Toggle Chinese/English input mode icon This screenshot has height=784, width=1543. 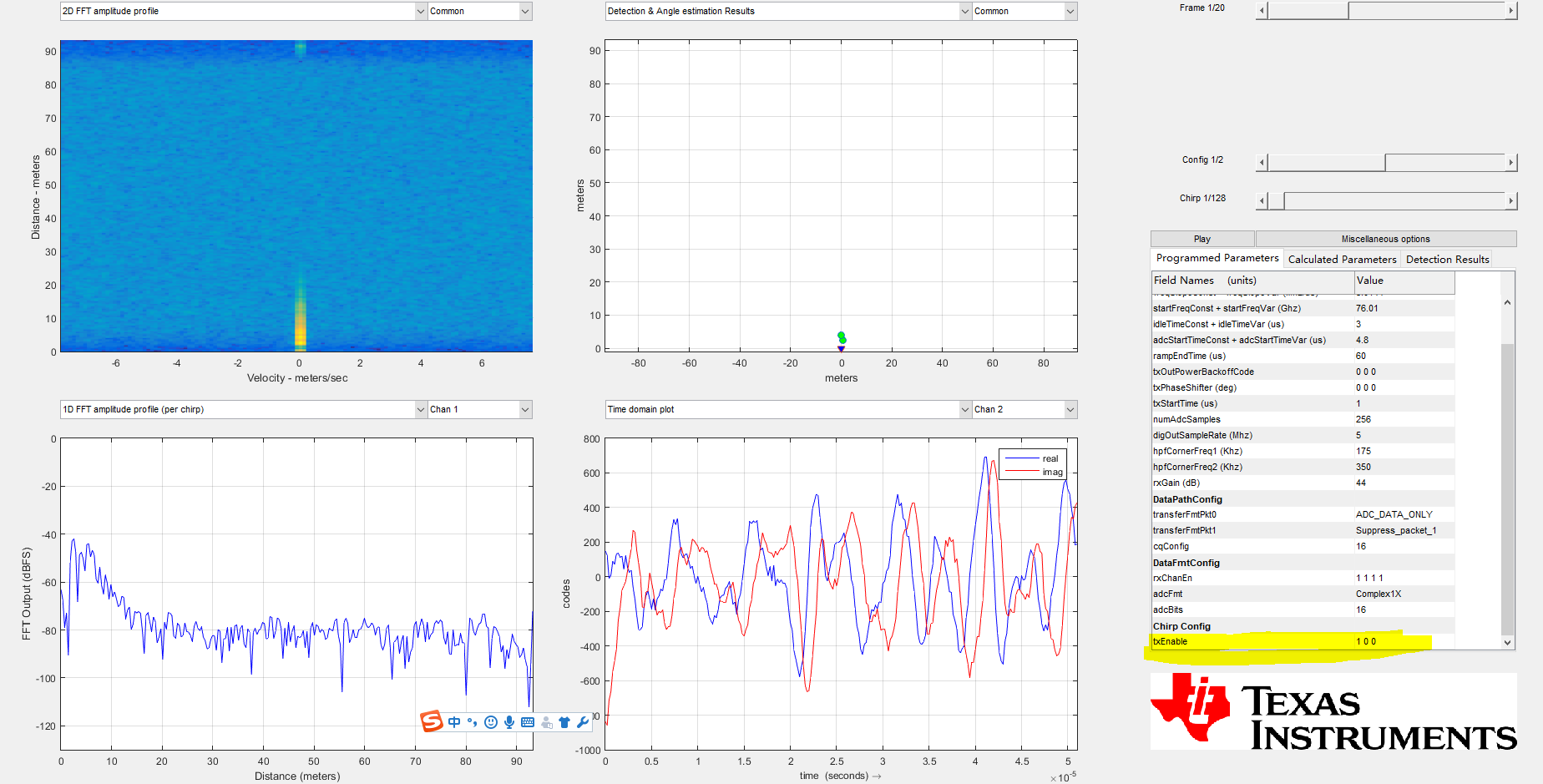[454, 722]
